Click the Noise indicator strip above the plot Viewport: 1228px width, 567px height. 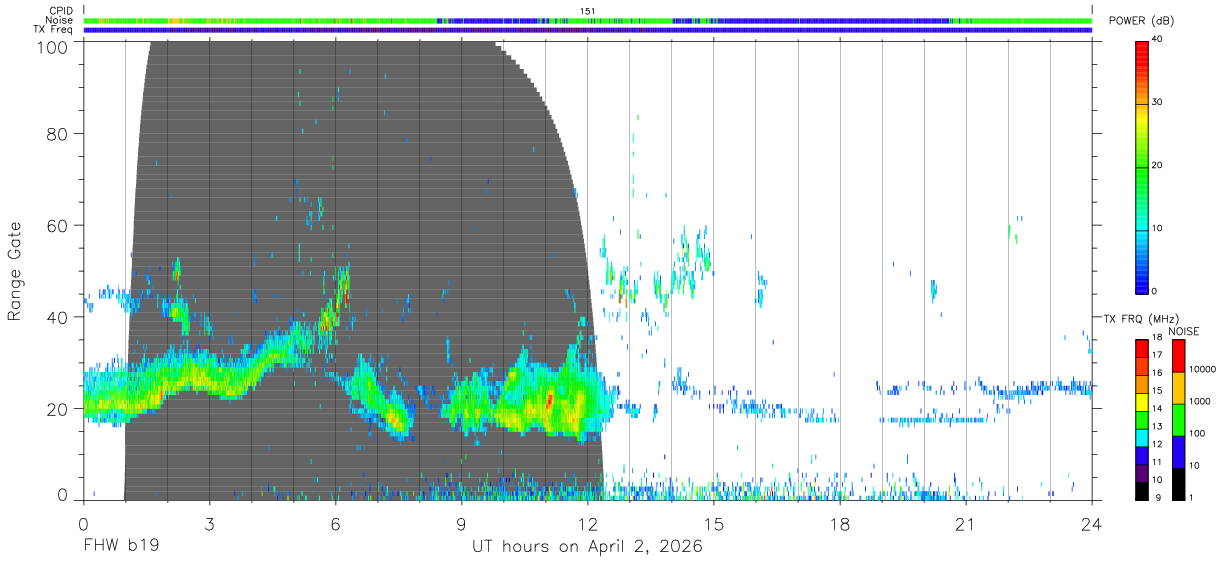pyautogui.click(x=588, y=20)
